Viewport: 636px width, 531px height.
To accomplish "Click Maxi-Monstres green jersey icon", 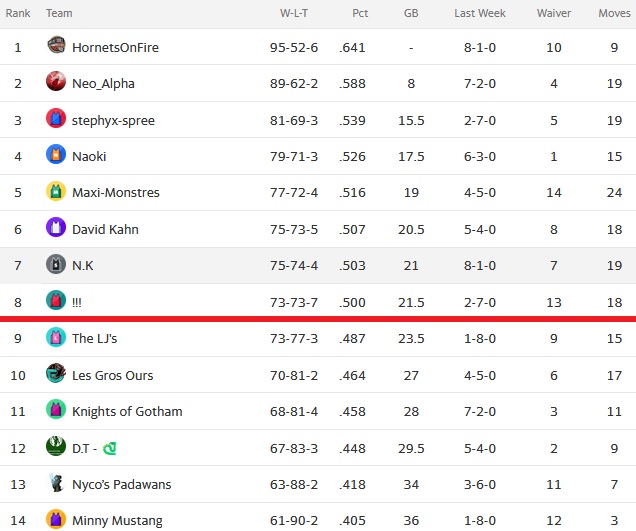I will [x=56, y=191].
